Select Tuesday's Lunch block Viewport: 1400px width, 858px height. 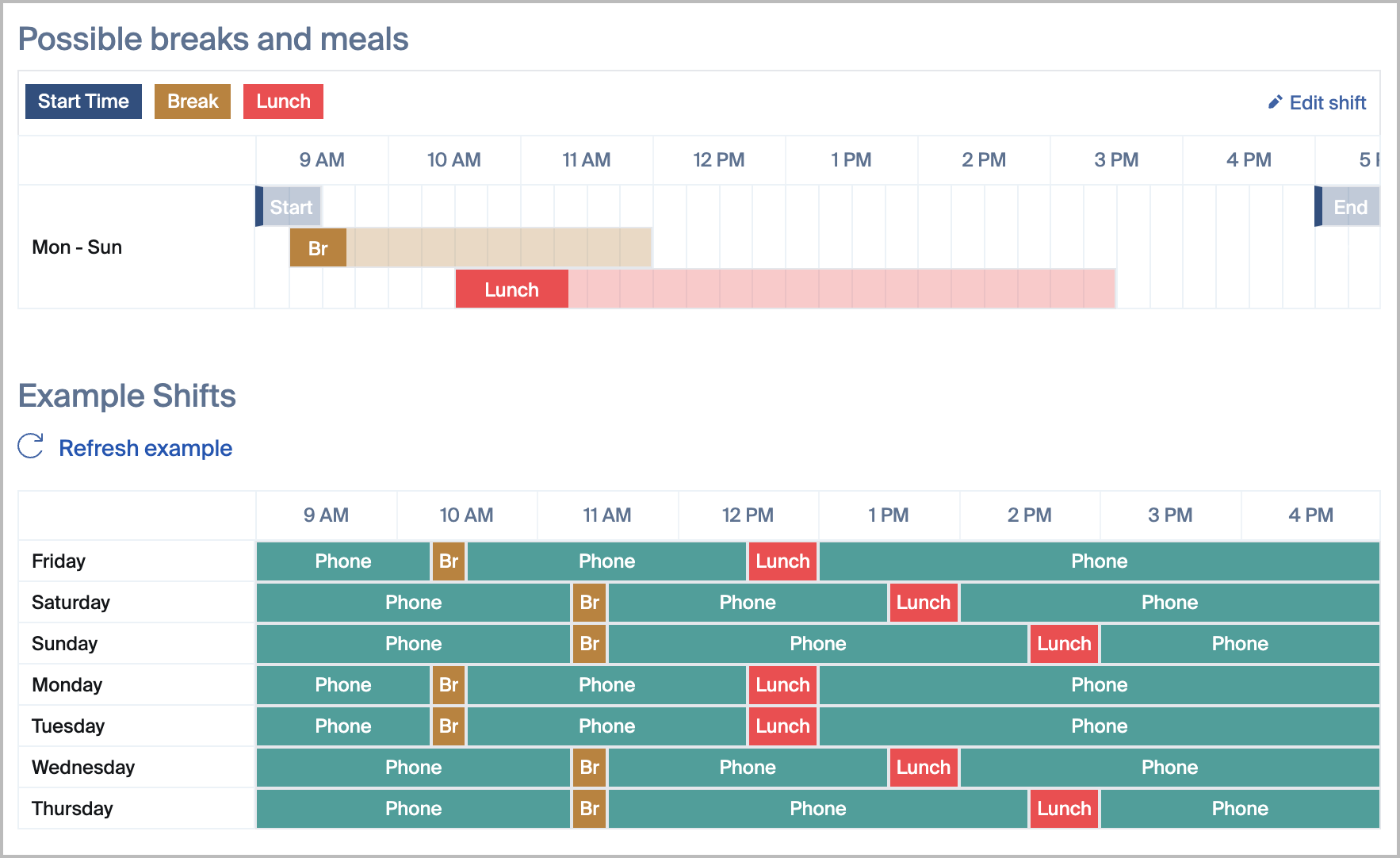pyautogui.click(x=782, y=726)
